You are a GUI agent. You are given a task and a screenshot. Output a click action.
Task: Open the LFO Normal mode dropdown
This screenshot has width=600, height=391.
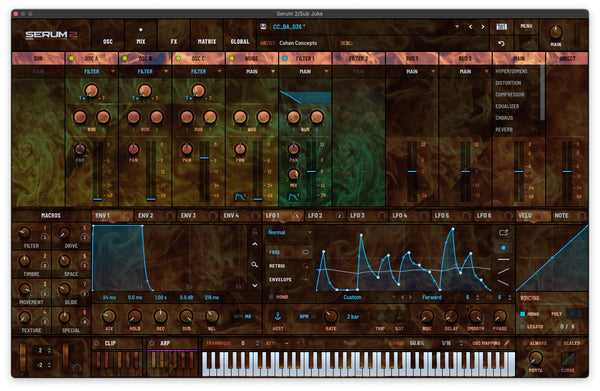290,232
